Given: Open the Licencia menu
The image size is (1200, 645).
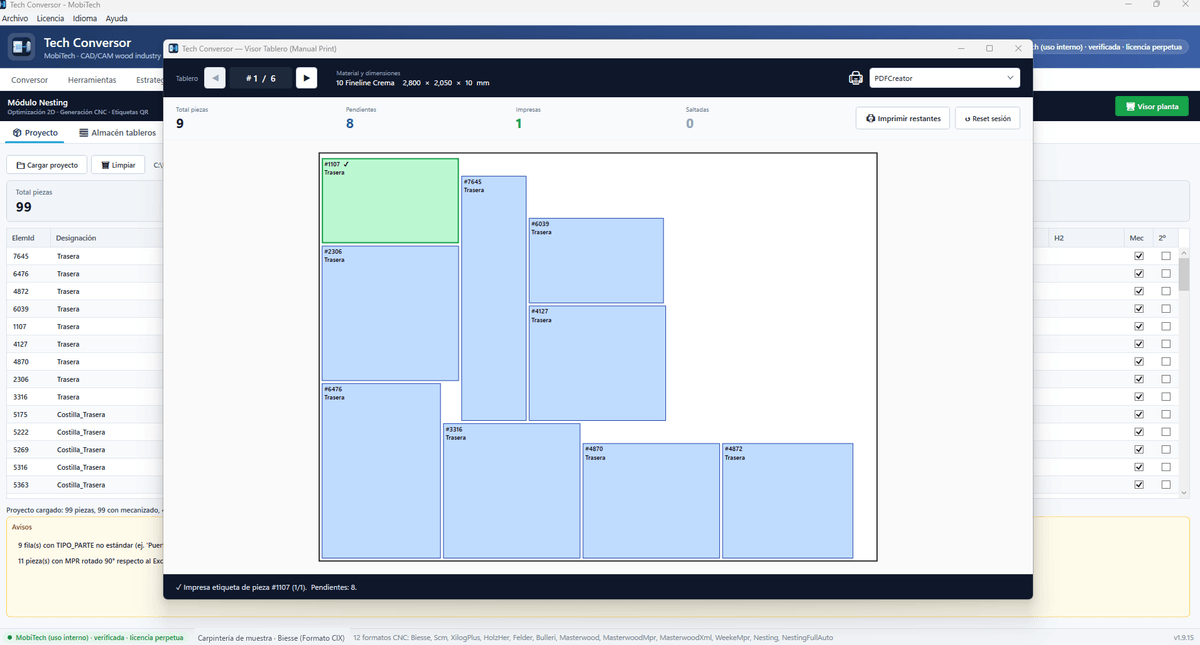Looking at the screenshot, I should pos(50,18).
